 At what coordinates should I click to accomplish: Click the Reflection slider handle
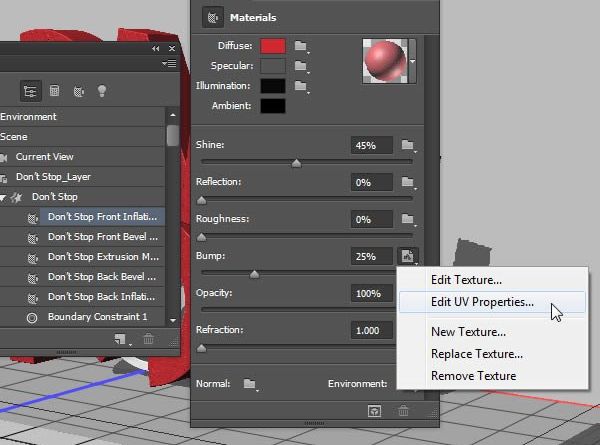[x=201, y=200]
